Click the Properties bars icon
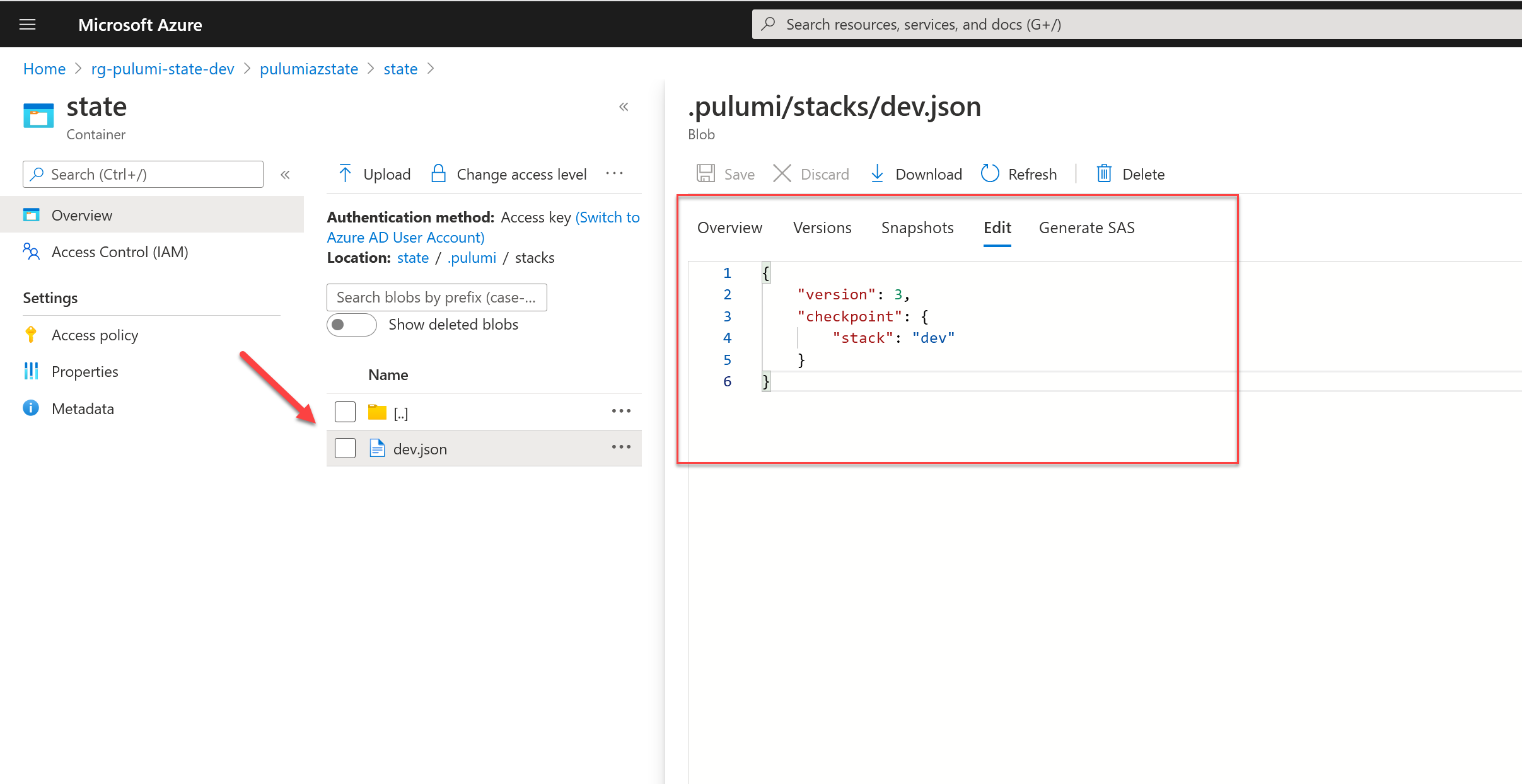 tap(31, 371)
